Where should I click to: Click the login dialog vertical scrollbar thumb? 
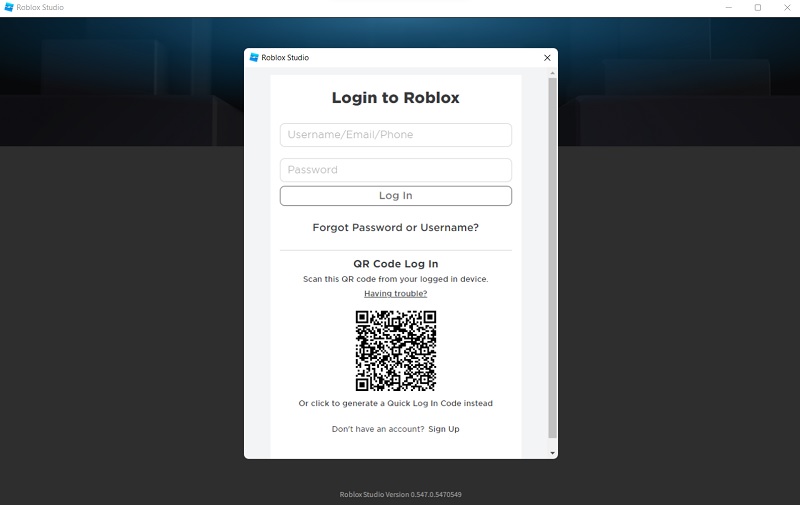click(552, 258)
